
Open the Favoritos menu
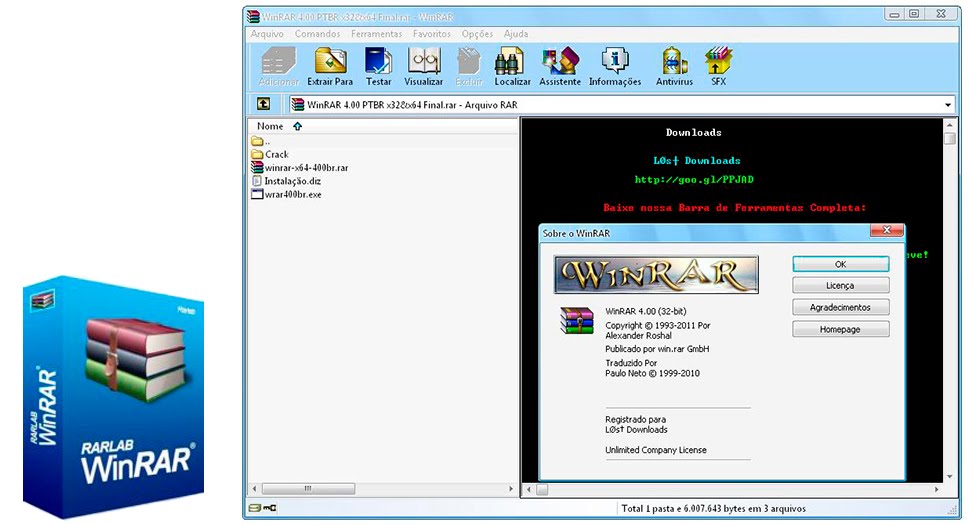click(432, 34)
